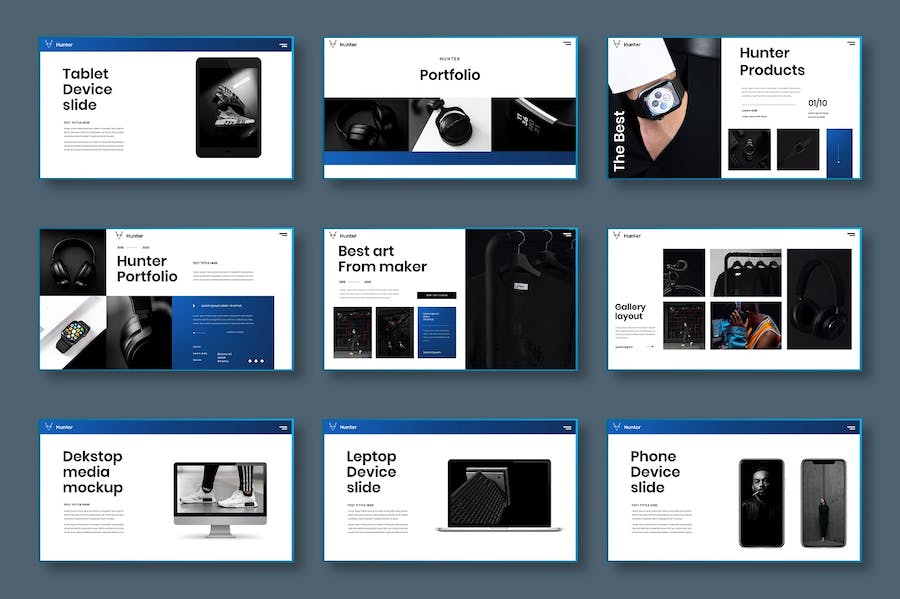
Task: Click the Hunter logo on Leptop Device slide
Action: [343, 427]
